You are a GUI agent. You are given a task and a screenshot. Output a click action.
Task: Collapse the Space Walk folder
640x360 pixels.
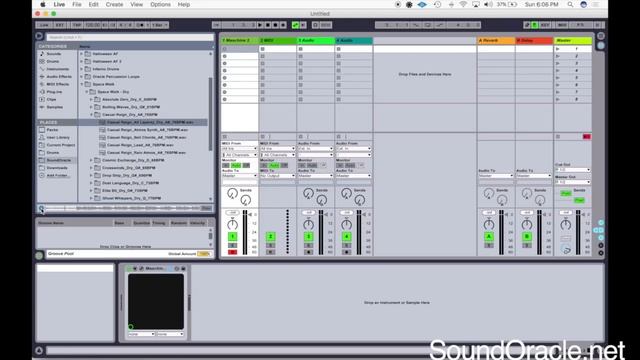82,84
